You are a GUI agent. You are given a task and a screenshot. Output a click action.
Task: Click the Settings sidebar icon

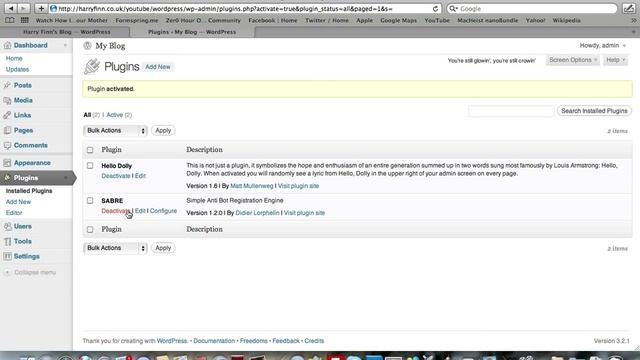(7, 256)
